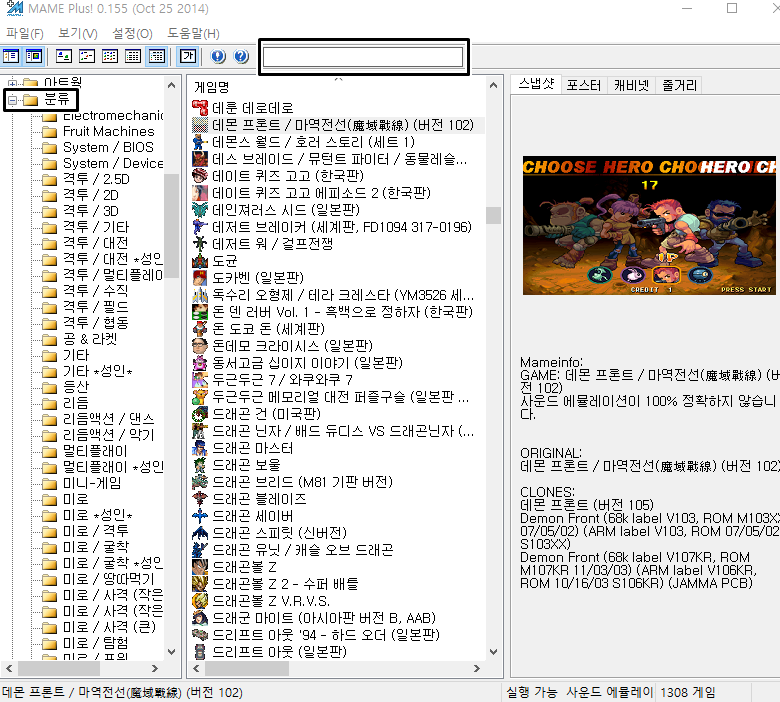This screenshot has width=780, height=702.
Task: Click the 게임명 column header
Action: click(x=212, y=88)
